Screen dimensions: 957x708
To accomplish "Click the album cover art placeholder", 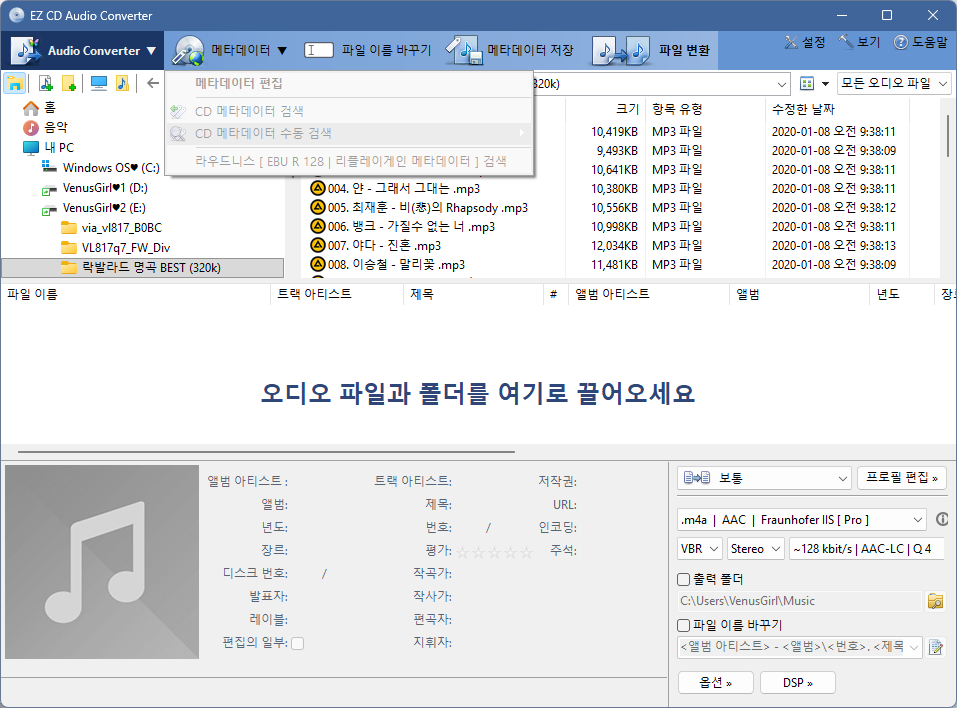I will tap(102, 562).
